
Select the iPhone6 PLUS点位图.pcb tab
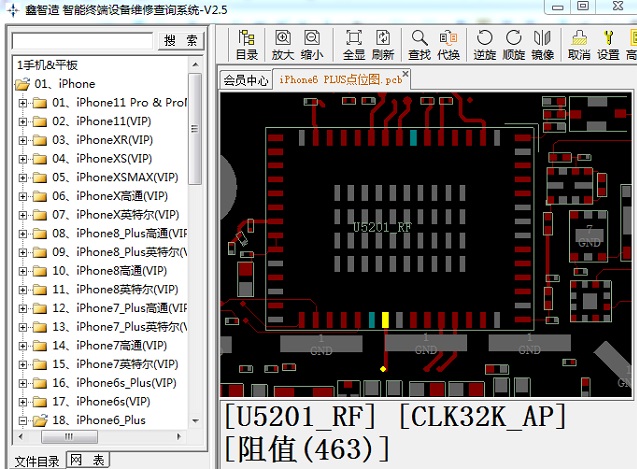[340, 79]
